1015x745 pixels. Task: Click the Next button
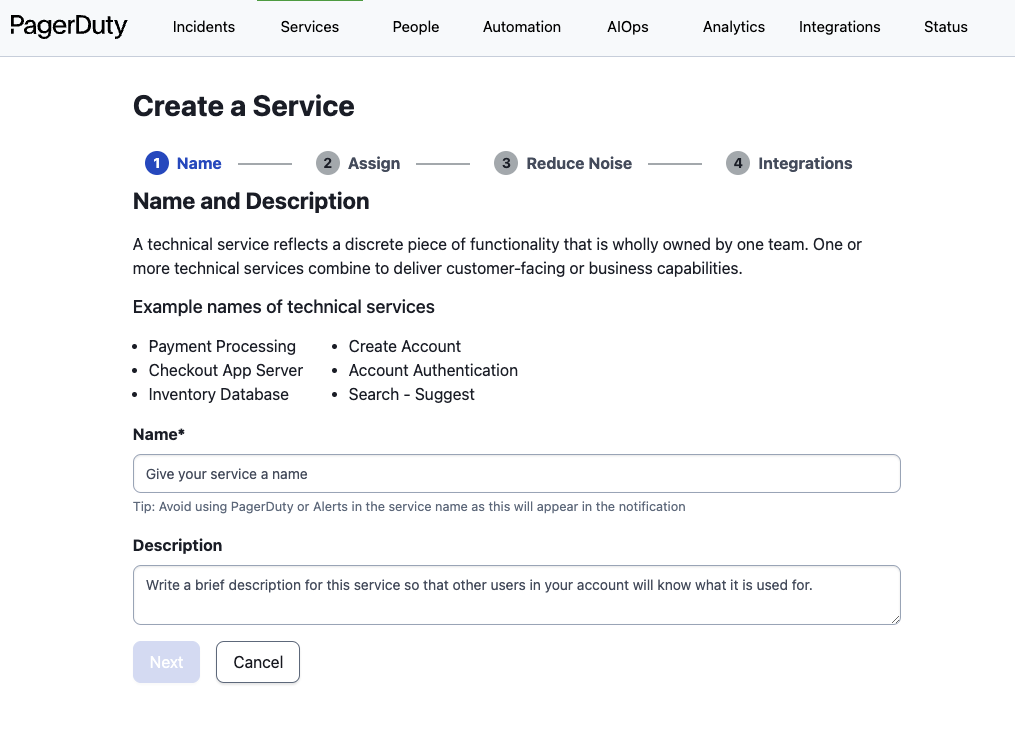coord(166,662)
